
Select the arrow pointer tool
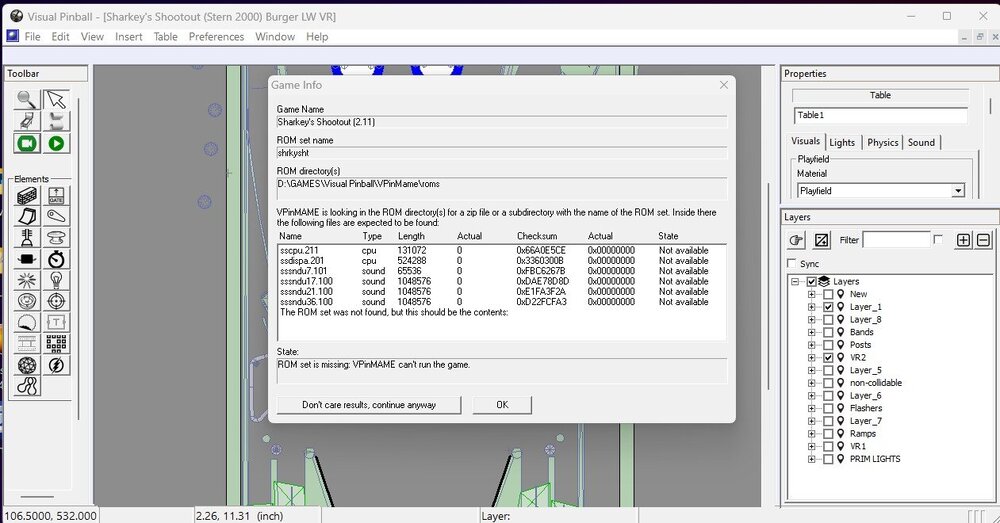point(56,99)
